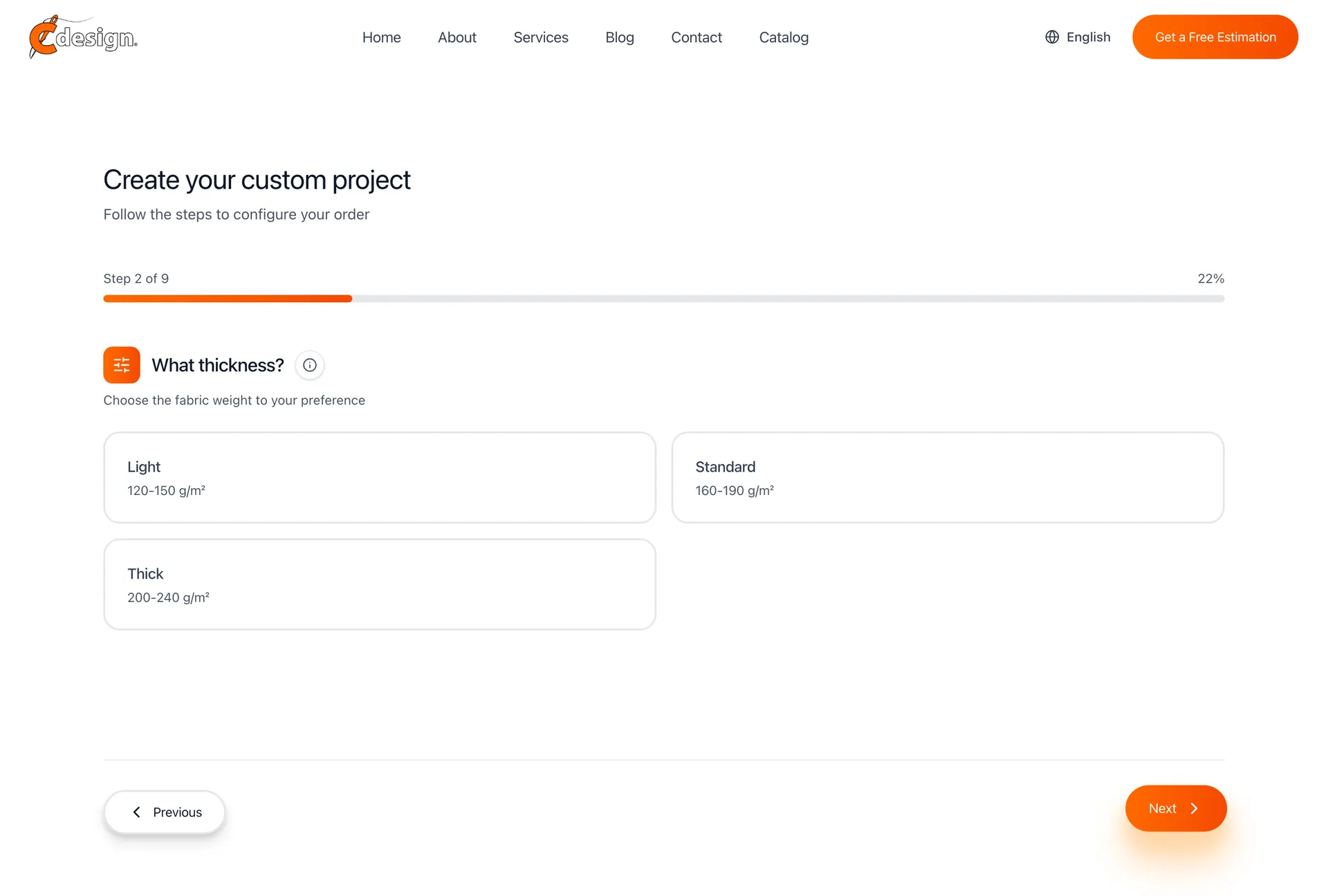Click the 'Step 2 of 9' label
The width and height of the screenshot is (1328, 896).
tap(136, 279)
